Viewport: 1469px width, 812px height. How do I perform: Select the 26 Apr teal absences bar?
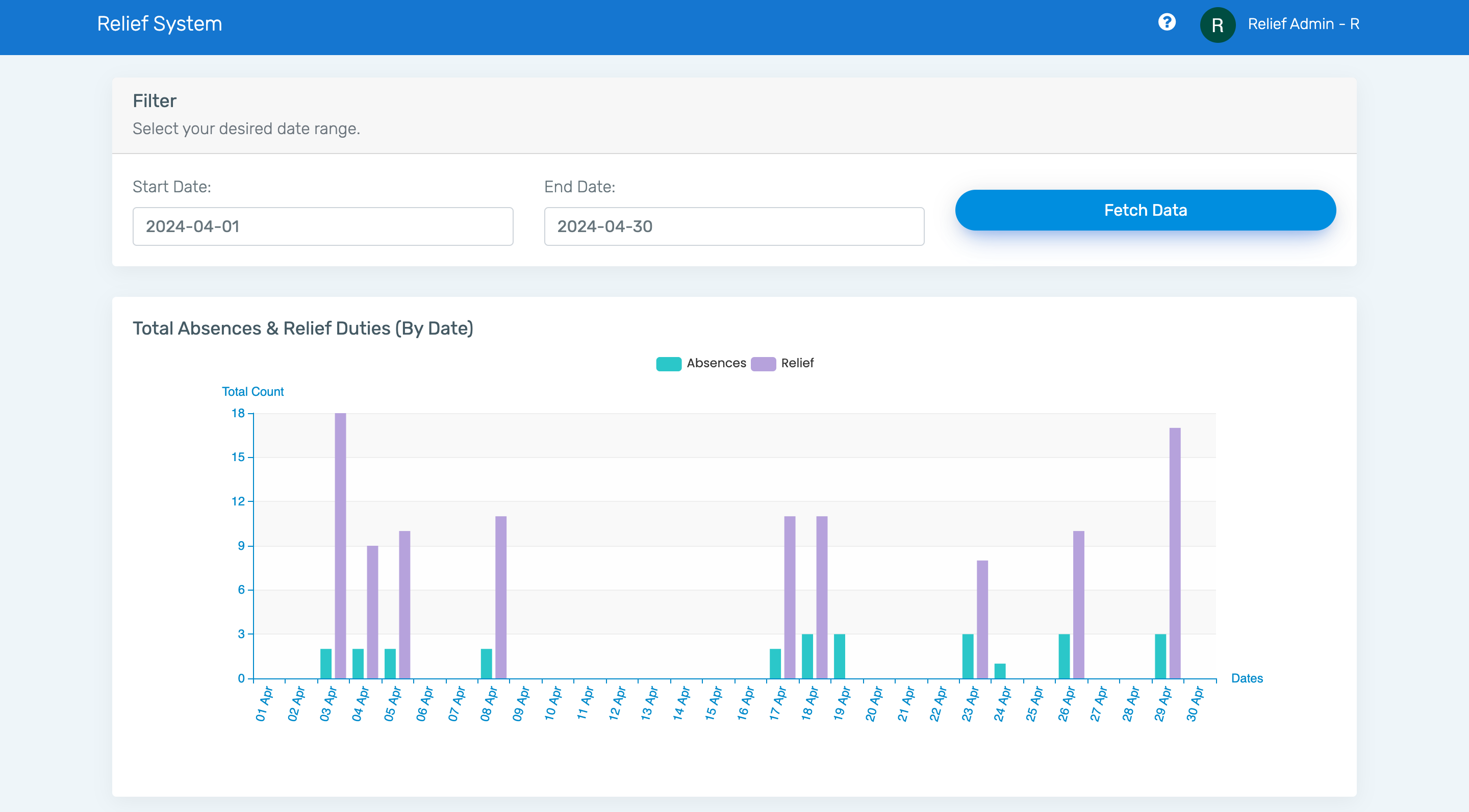(x=1064, y=656)
